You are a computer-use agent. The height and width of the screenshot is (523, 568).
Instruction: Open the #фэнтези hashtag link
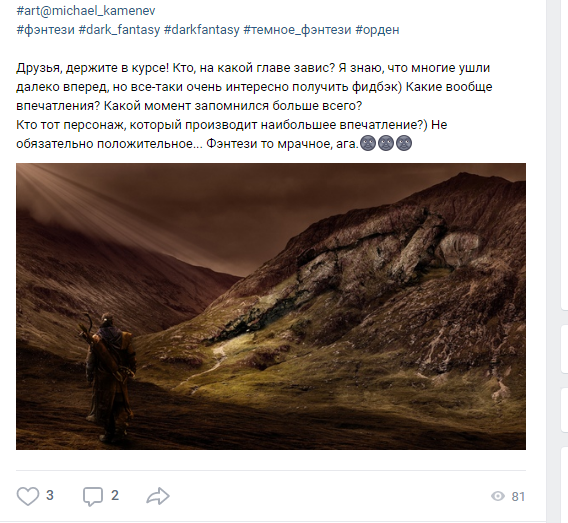coord(46,29)
